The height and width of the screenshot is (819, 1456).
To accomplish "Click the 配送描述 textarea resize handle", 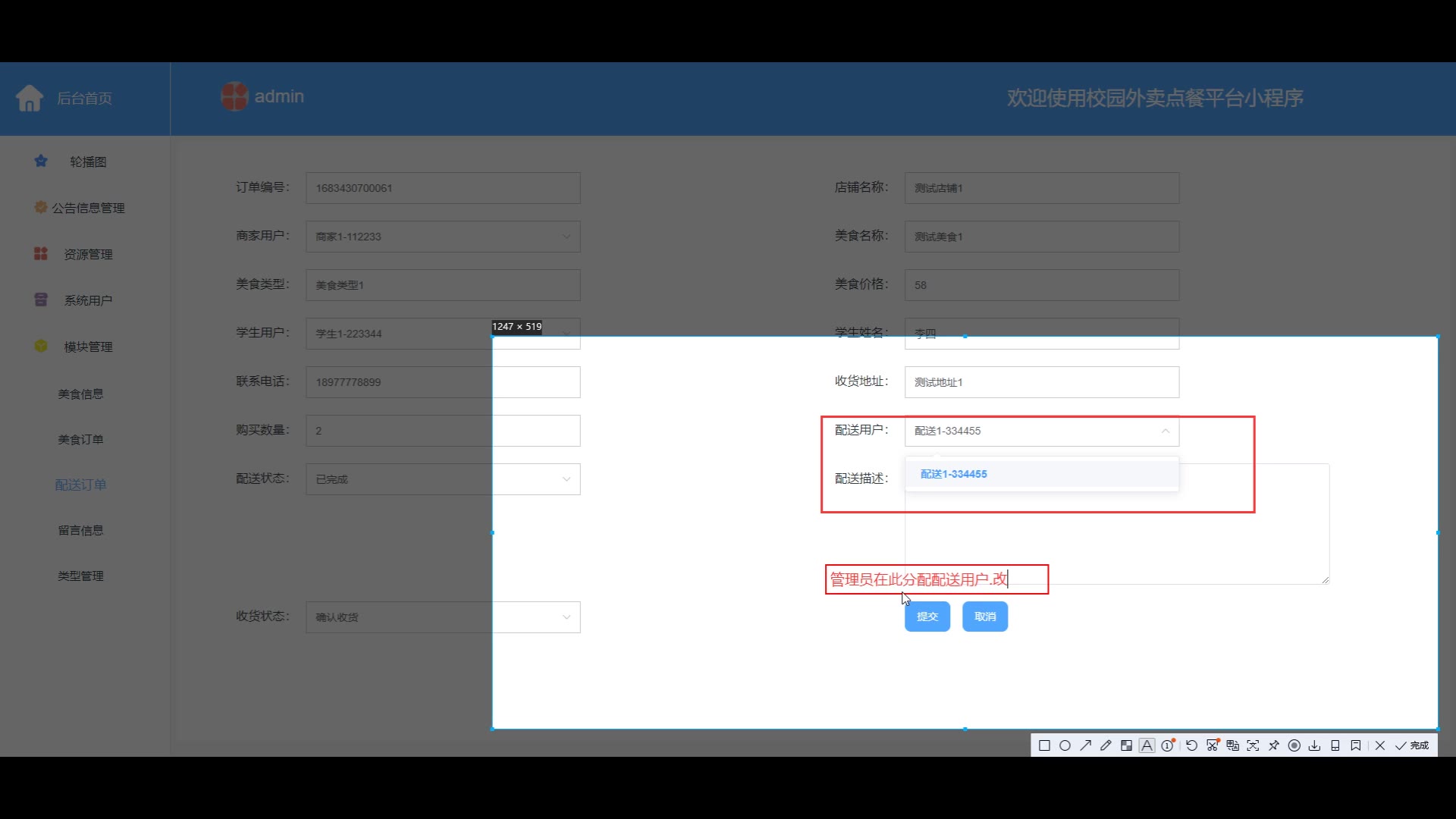I will [1325, 579].
